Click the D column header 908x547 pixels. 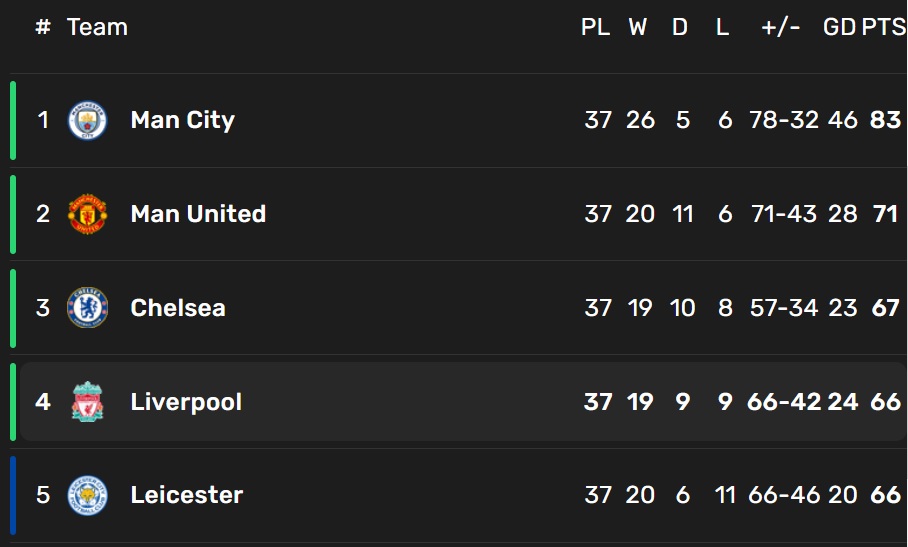click(x=680, y=28)
